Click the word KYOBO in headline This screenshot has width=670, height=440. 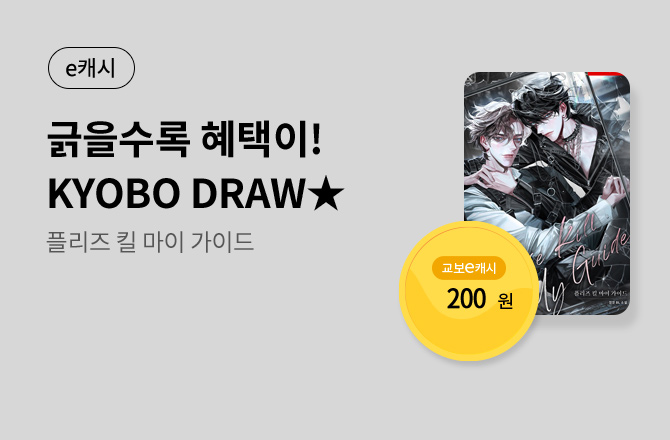[x=113, y=194]
